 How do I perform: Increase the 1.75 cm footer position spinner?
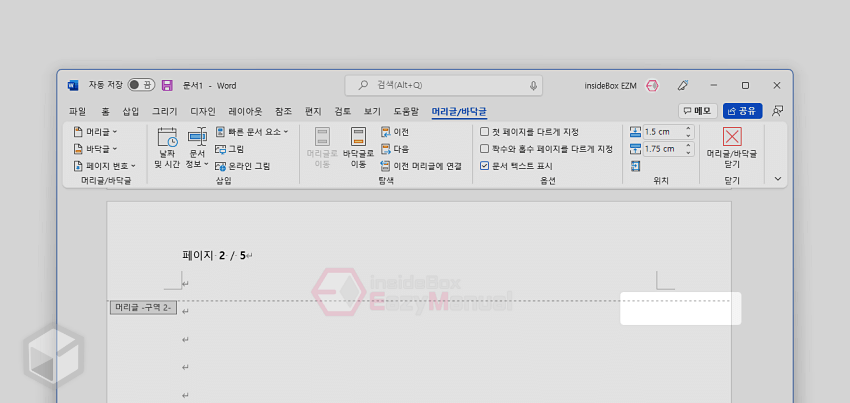(689, 146)
